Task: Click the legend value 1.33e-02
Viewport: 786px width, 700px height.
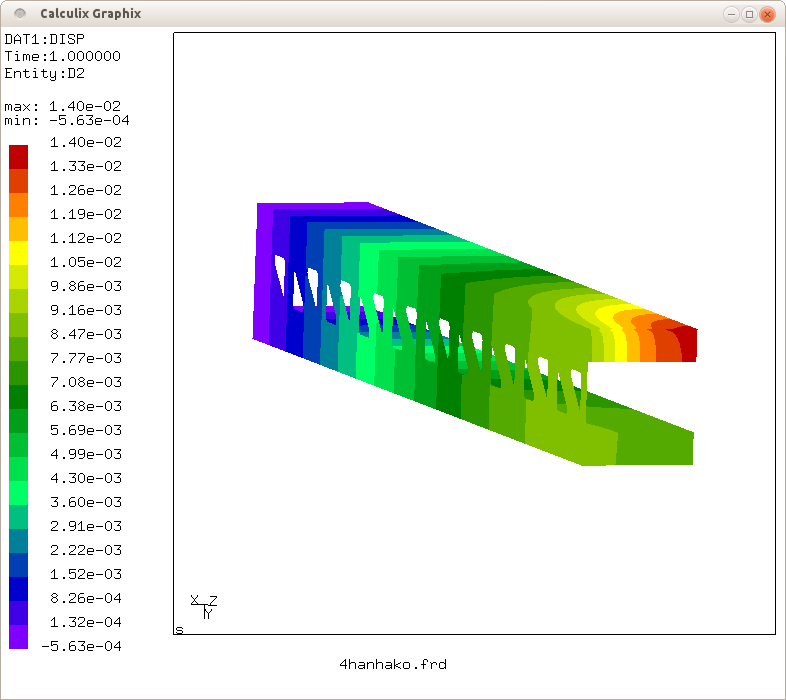Action: (86, 166)
